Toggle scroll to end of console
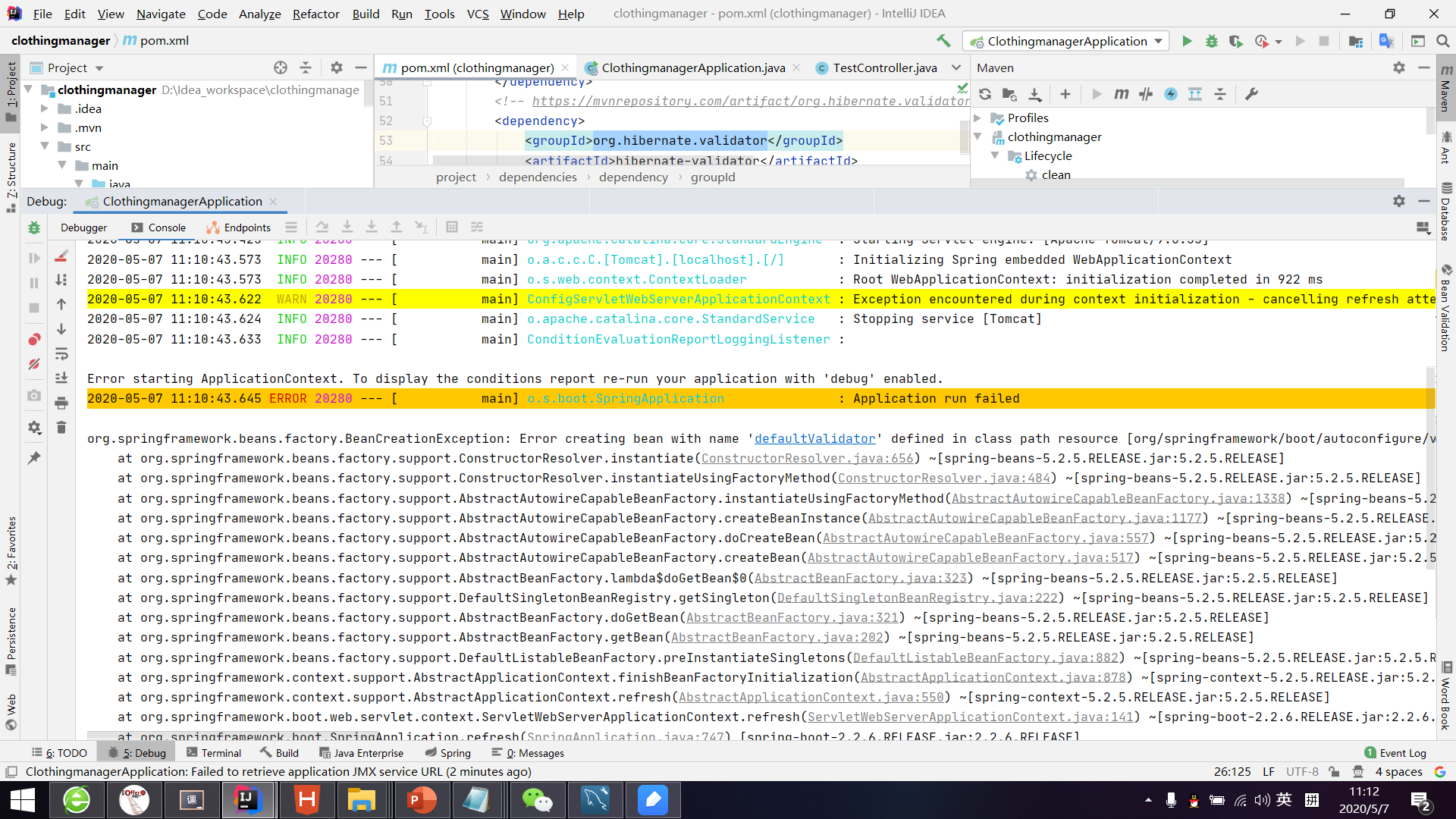The width and height of the screenshot is (1456, 819). 61,378
